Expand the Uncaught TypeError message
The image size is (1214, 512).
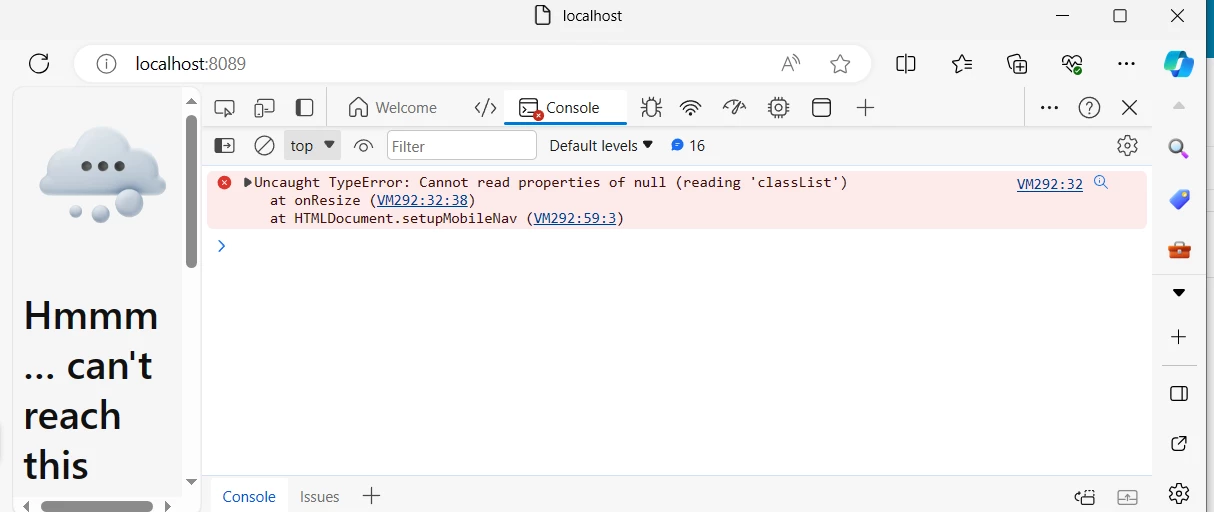click(247, 182)
